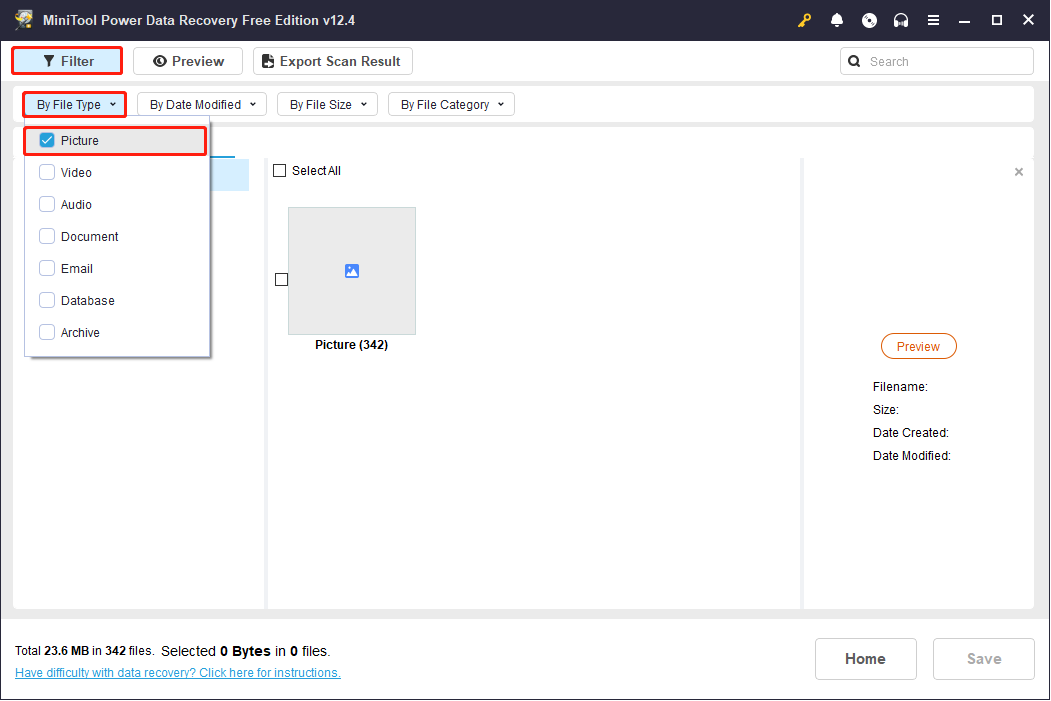Expand the By Date Modified dropdown
Viewport: 1051px width, 701px height.
(x=202, y=104)
